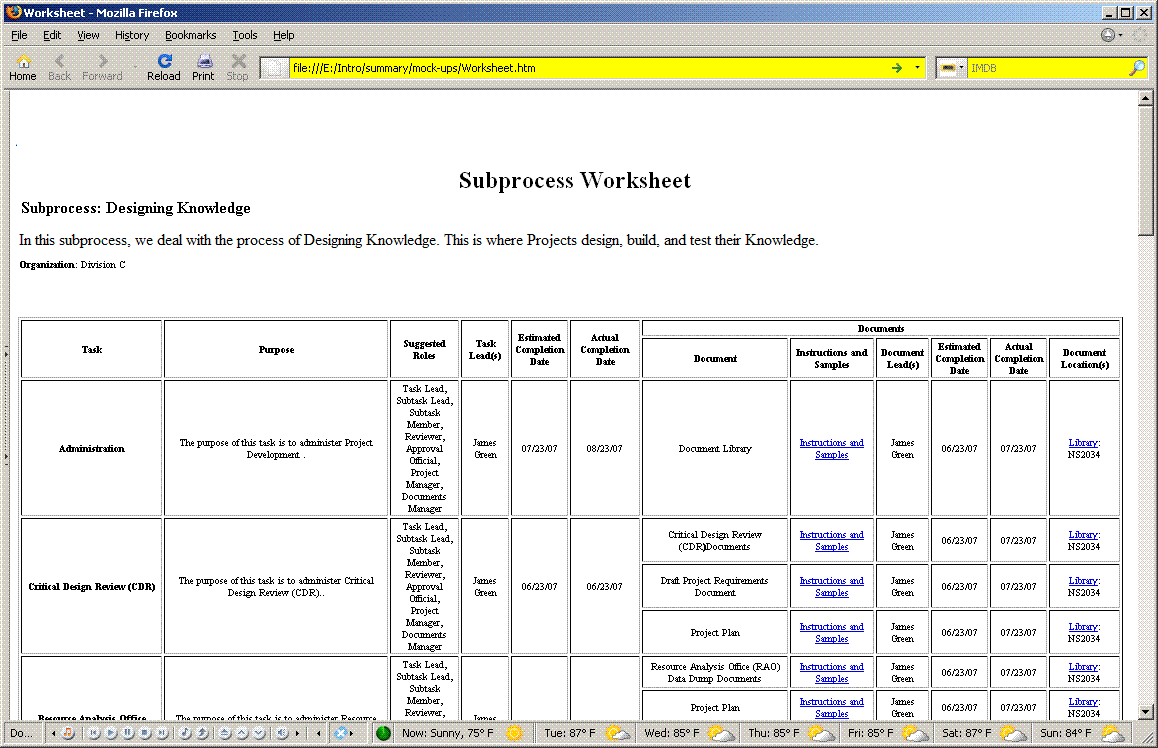Click the address bar URL field
The image size is (1158, 748).
587,68
